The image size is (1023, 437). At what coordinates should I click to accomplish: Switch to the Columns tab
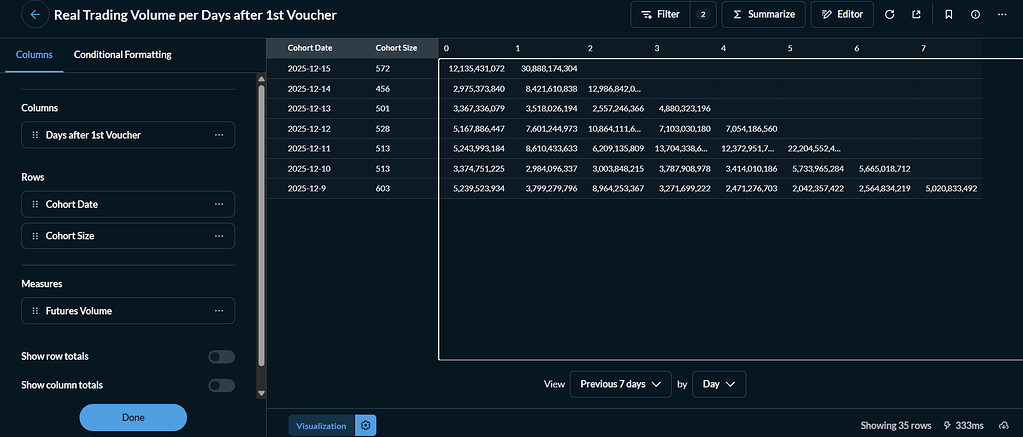pos(34,55)
